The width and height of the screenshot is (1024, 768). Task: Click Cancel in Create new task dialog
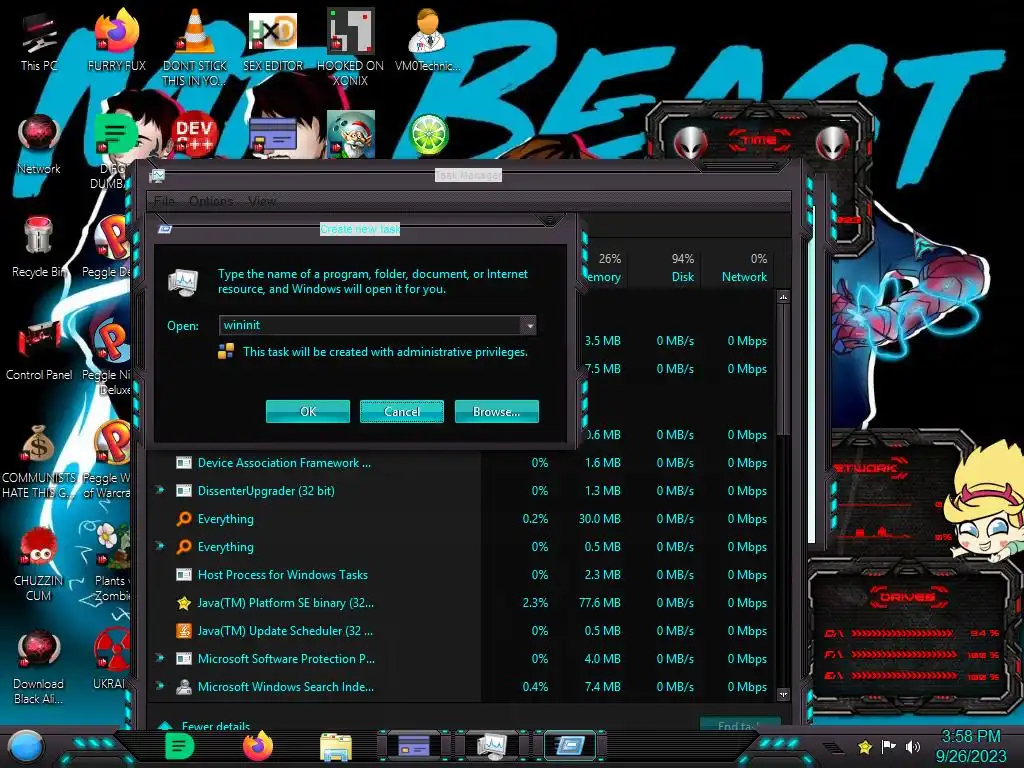click(x=402, y=411)
